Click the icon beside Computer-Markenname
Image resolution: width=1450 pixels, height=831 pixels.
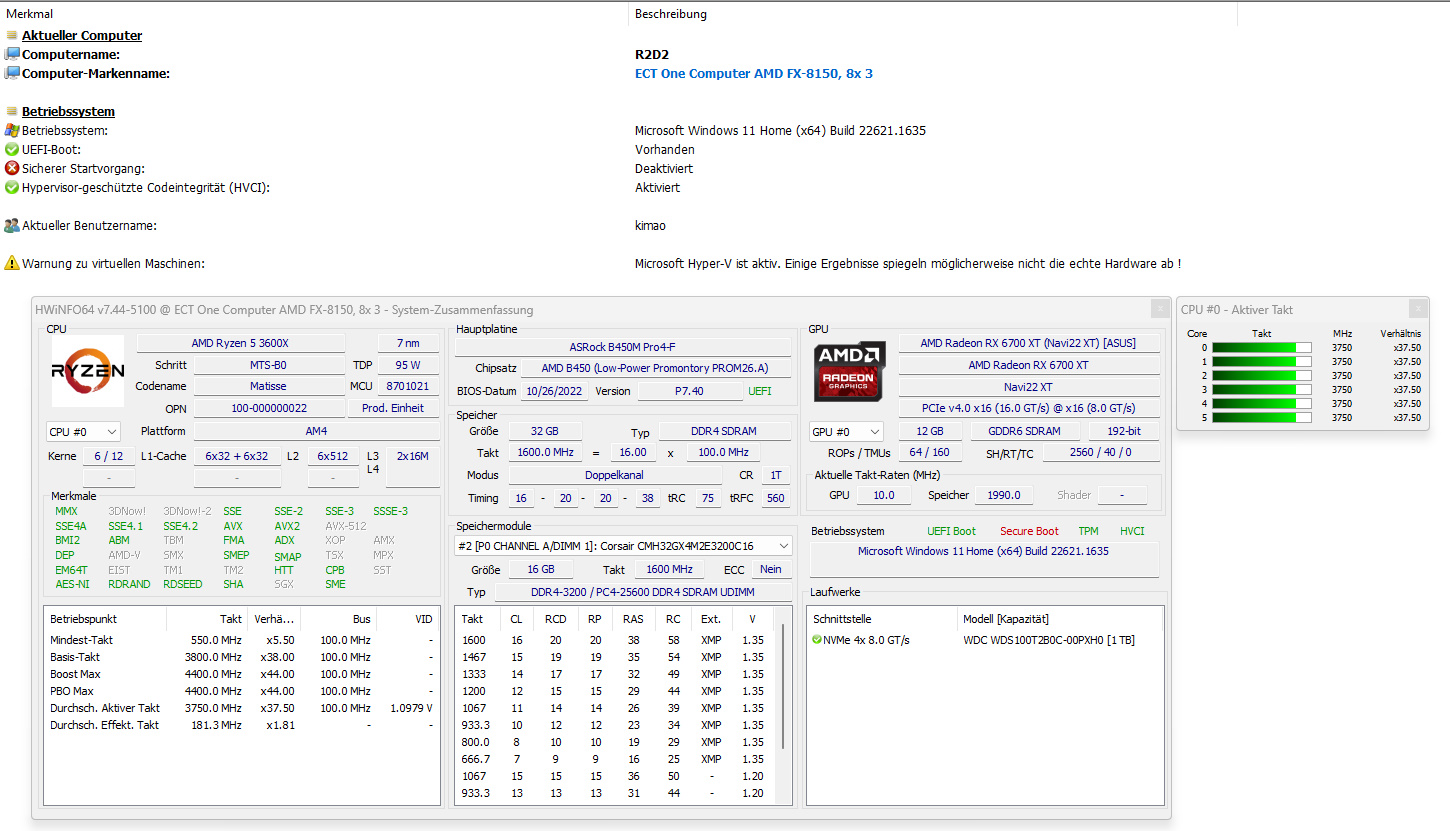tap(12, 73)
